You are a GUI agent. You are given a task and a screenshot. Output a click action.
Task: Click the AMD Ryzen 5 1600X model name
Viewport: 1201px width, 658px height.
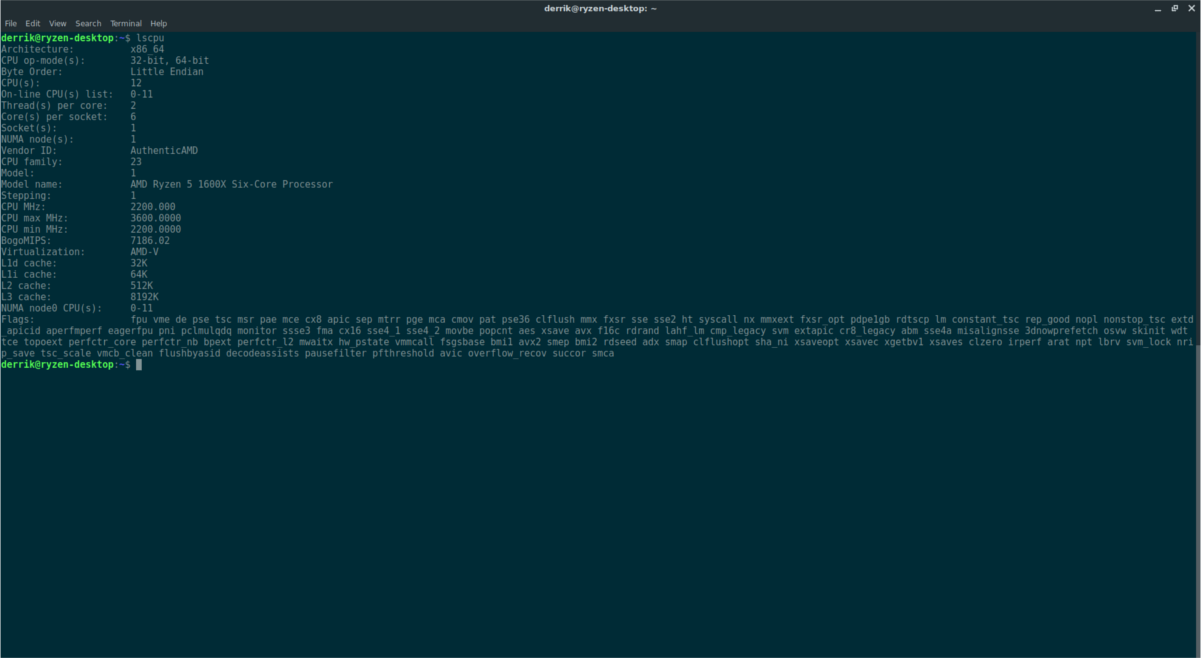pyautogui.click(x=231, y=184)
